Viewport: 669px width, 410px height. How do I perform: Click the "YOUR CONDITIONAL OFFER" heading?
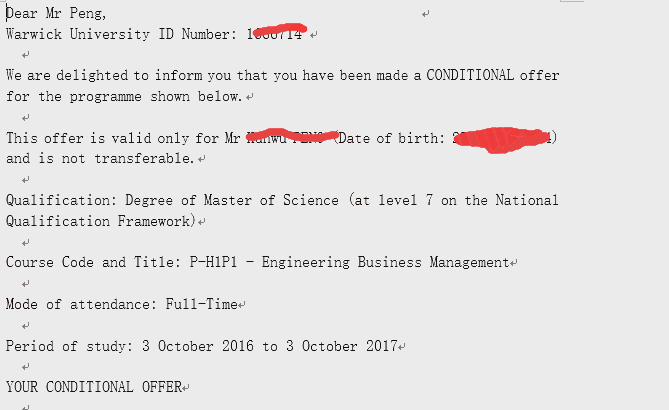pyautogui.click(x=94, y=387)
